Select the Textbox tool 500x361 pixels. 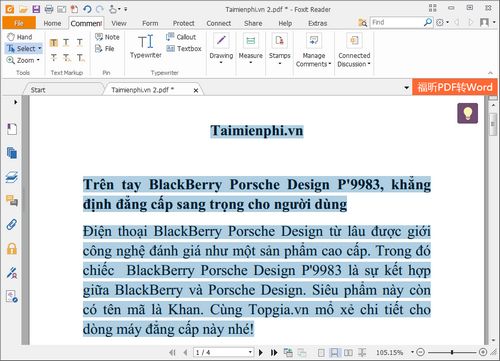click(184, 49)
